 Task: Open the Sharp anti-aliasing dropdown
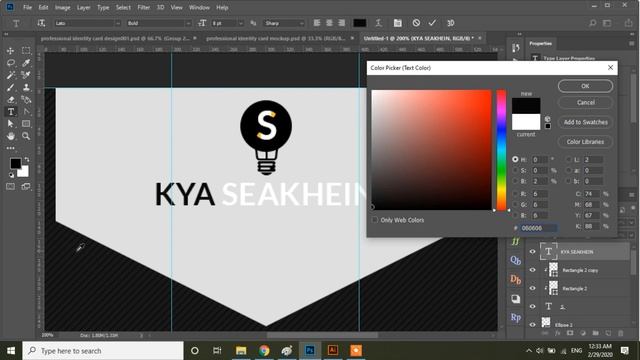[x=302, y=23]
